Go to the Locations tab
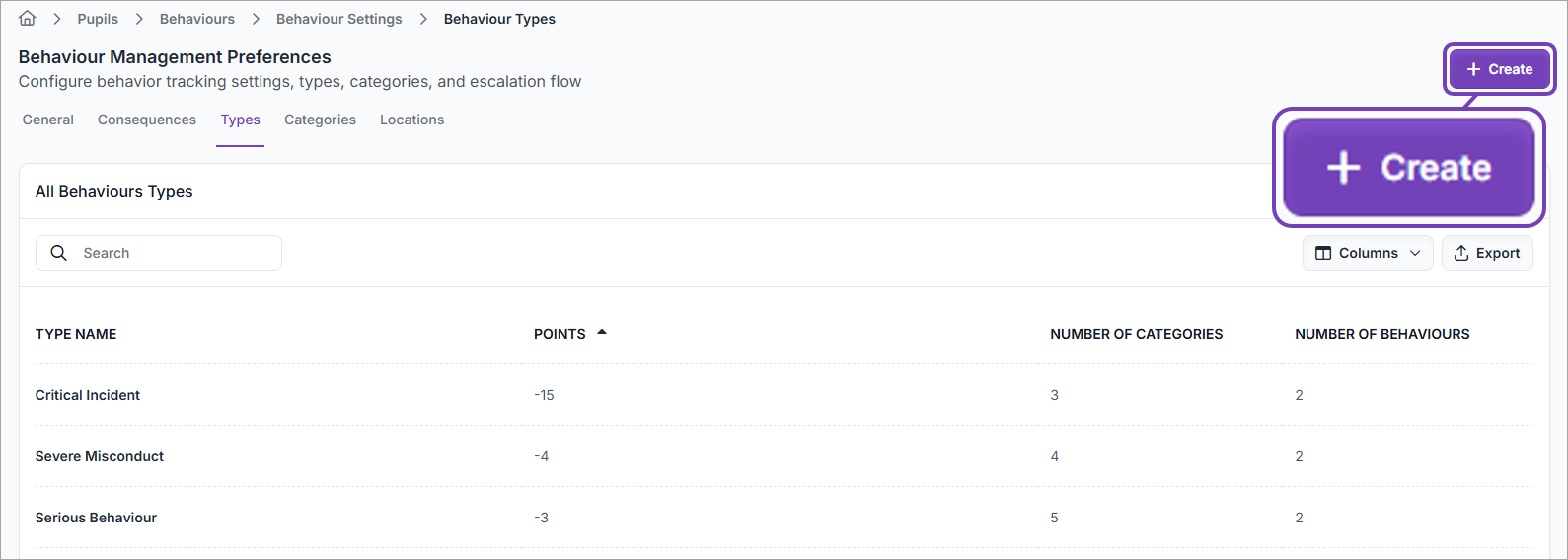Screen dimensions: 1568x560 (411, 120)
